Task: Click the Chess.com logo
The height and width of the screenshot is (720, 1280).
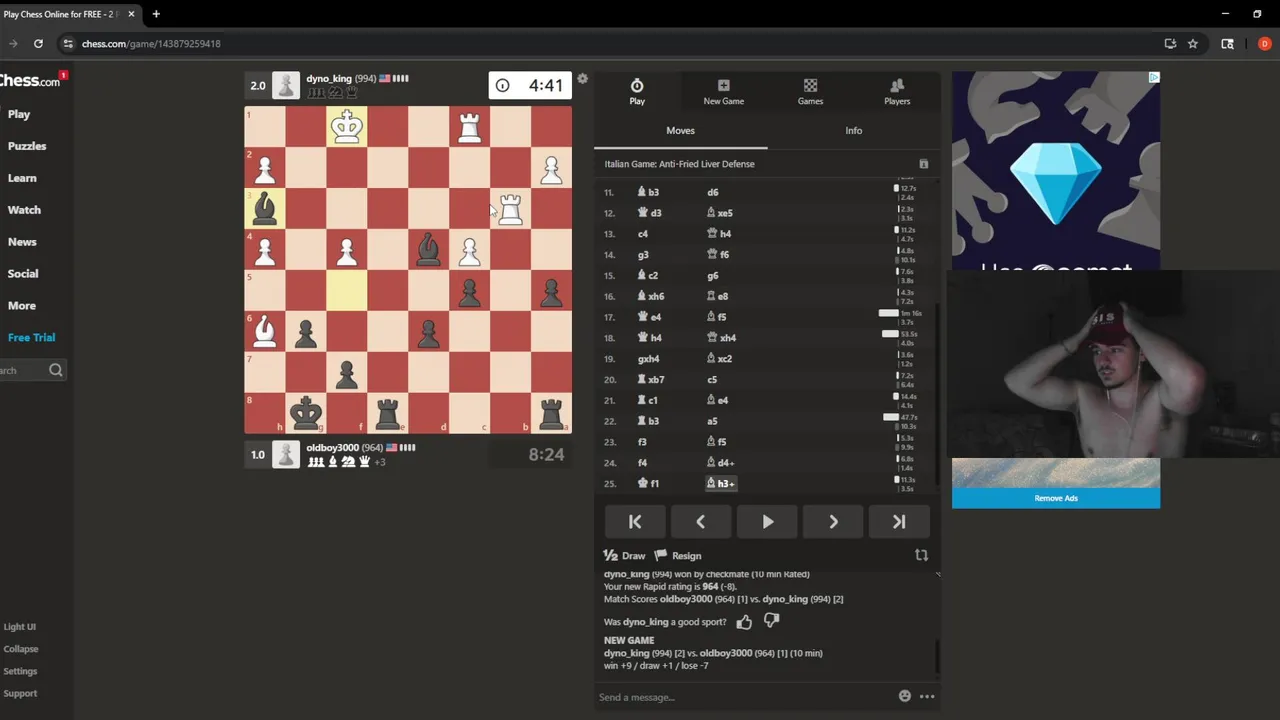Action: (x=30, y=81)
